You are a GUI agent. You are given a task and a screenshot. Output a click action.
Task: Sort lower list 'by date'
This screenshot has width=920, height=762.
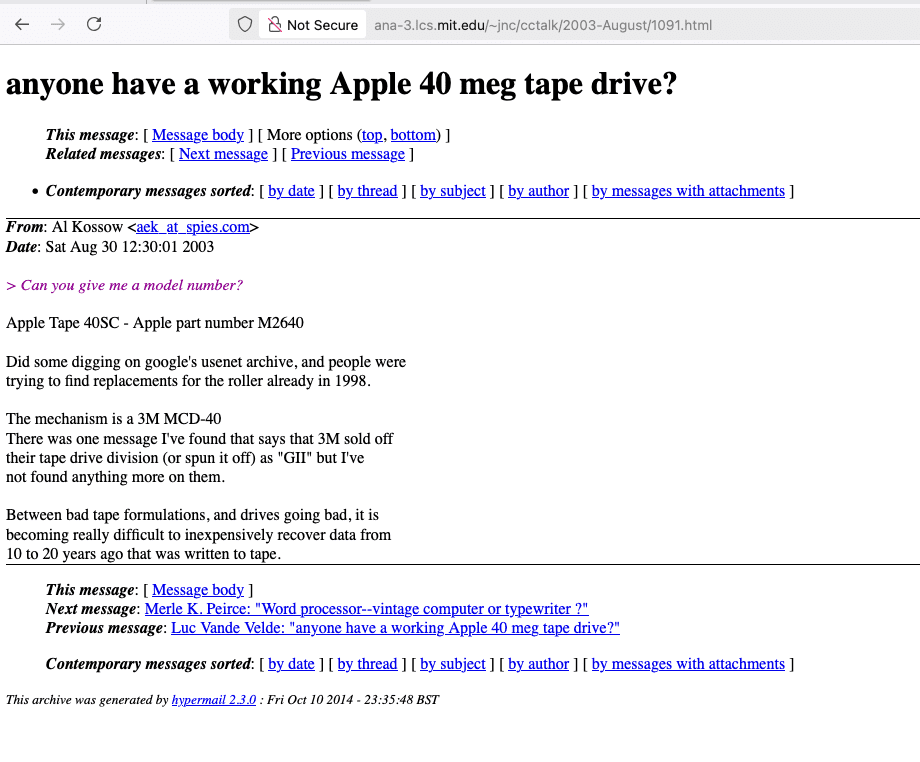point(291,663)
